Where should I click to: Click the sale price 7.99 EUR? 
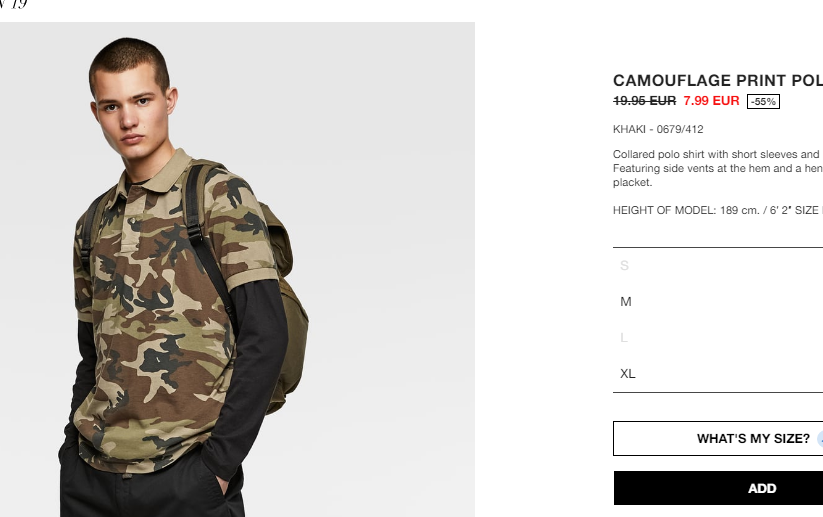click(711, 100)
